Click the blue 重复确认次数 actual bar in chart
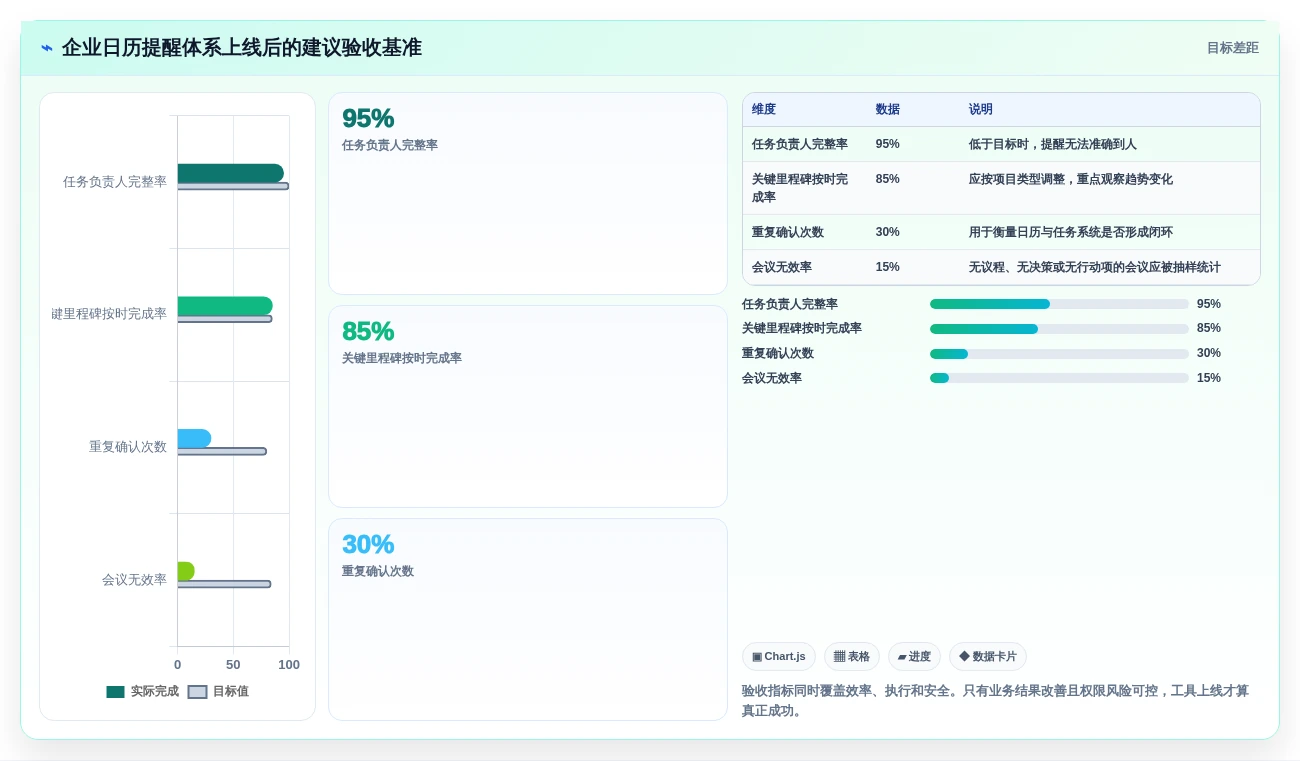1300x761 pixels. [x=194, y=438]
